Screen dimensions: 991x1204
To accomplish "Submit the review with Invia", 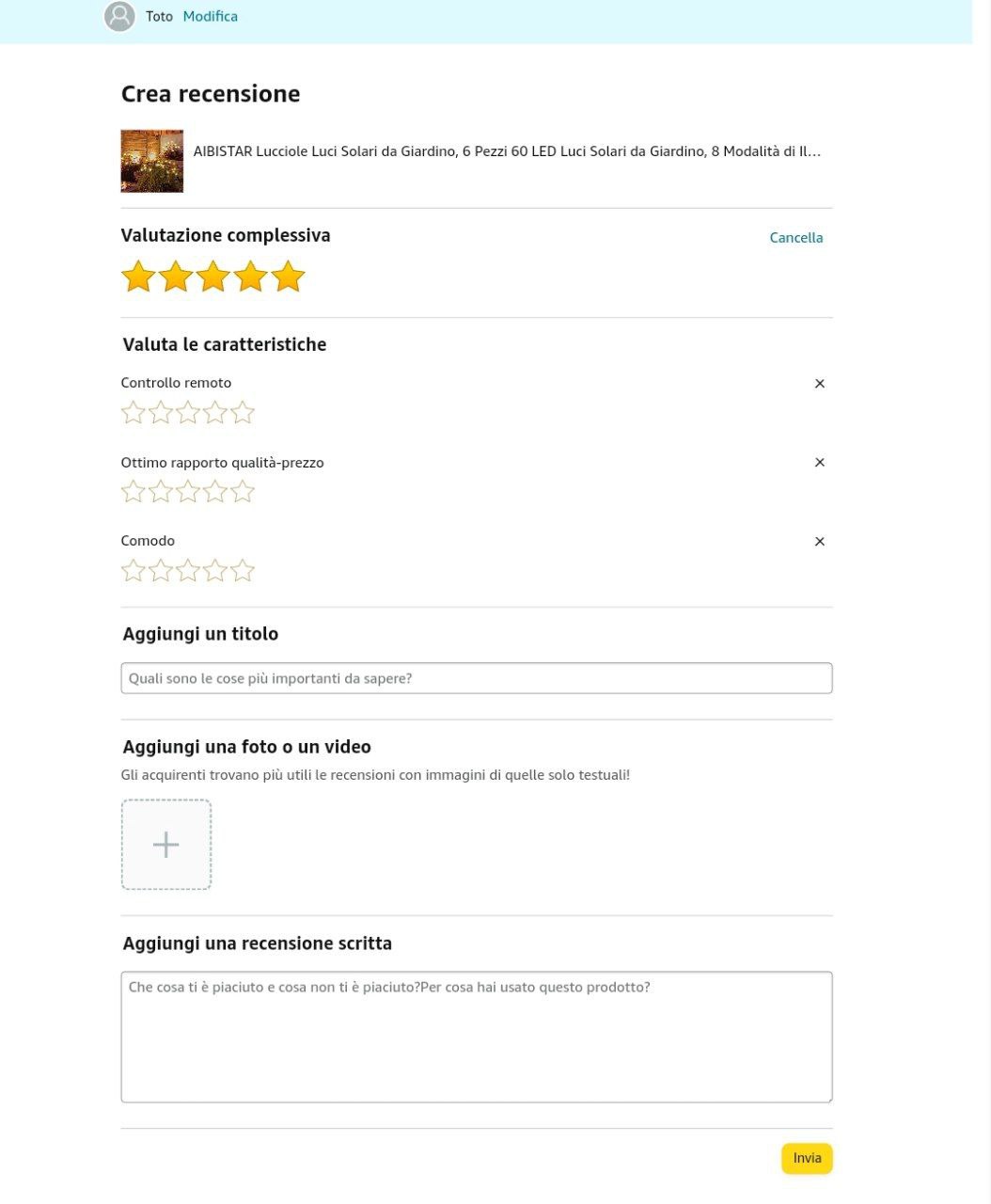I will coord(807,1158).
